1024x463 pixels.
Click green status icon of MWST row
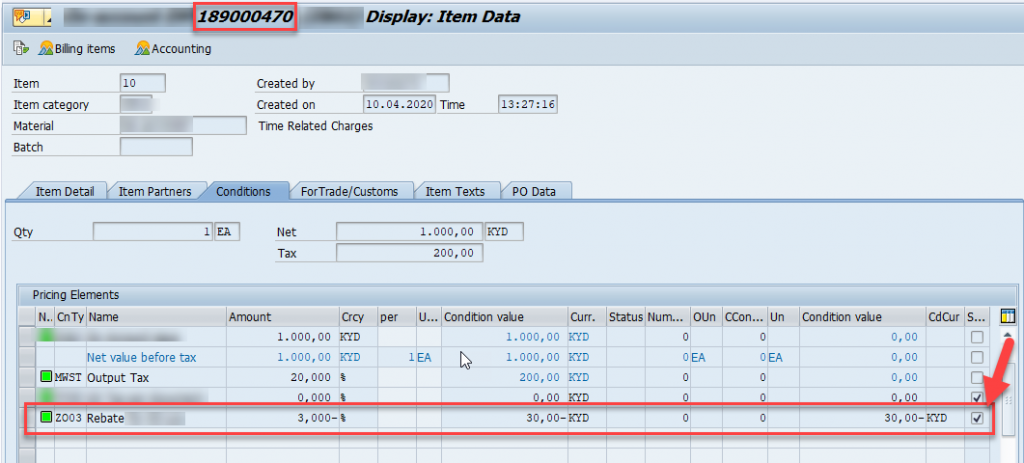point(46,377)
